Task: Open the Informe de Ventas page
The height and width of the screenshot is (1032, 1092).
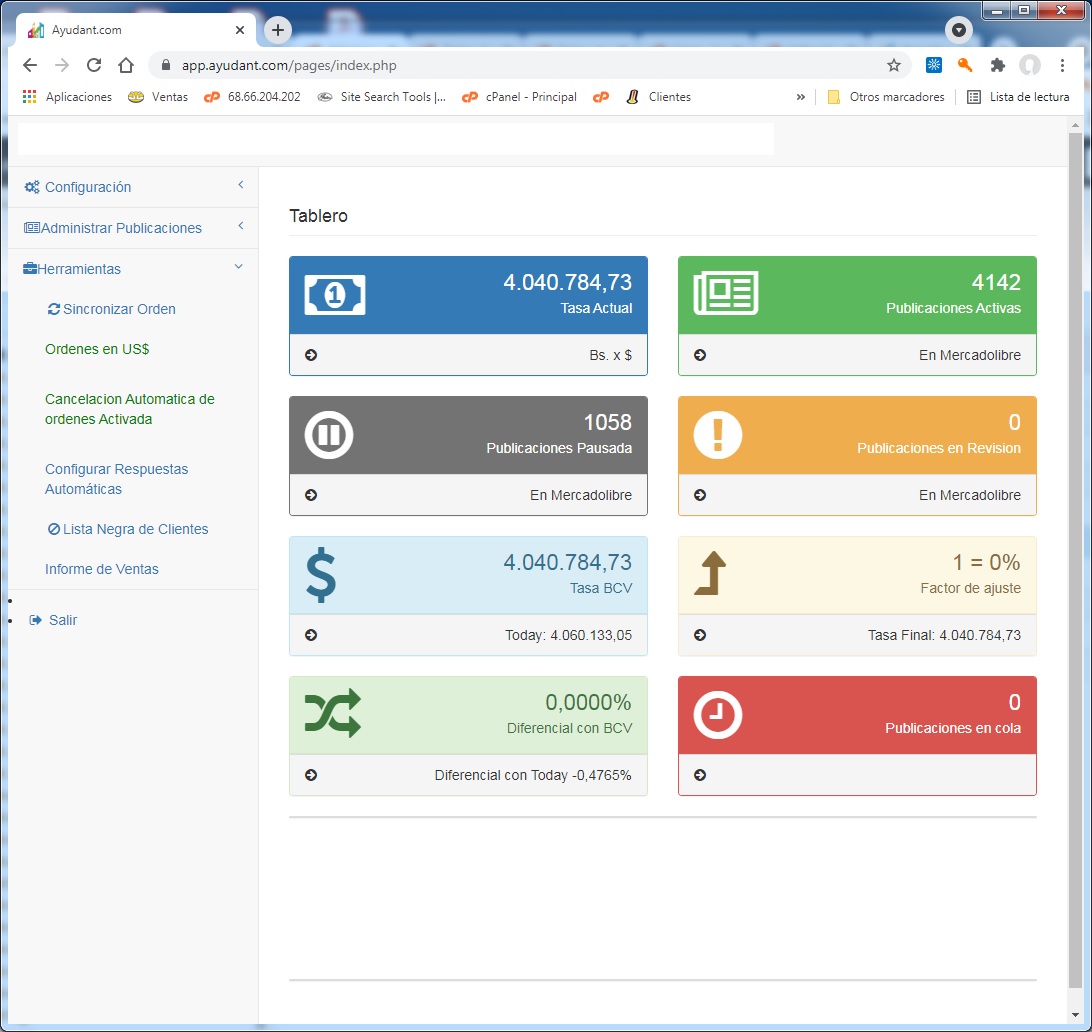Action: coord(102,569)
